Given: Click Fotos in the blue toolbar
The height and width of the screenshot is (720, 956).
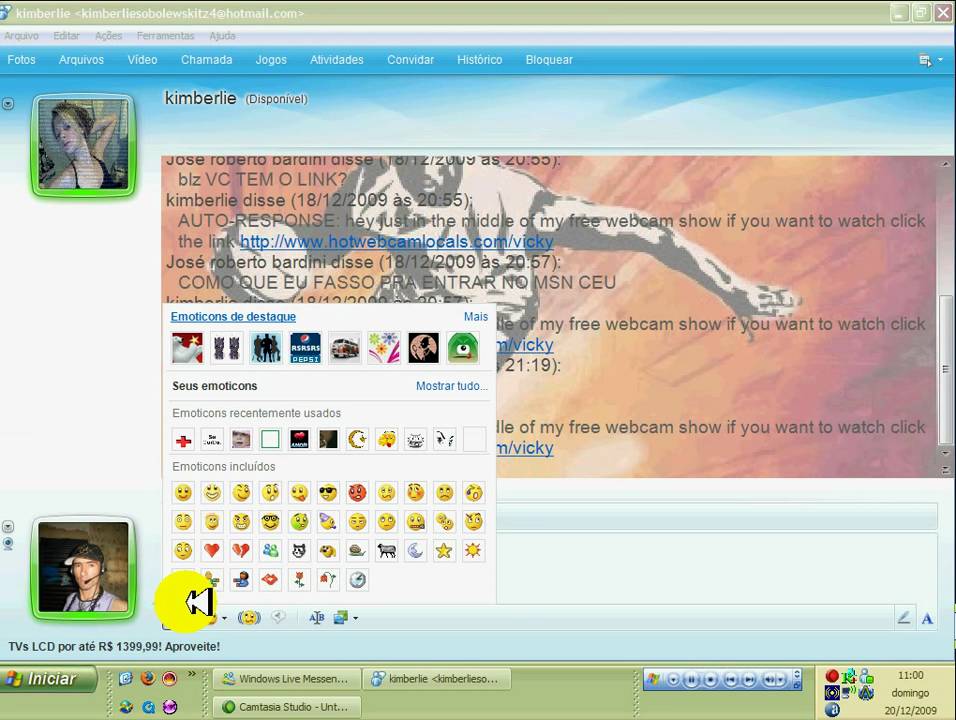Looking at the screenshot, I should [x=21, y=60].
